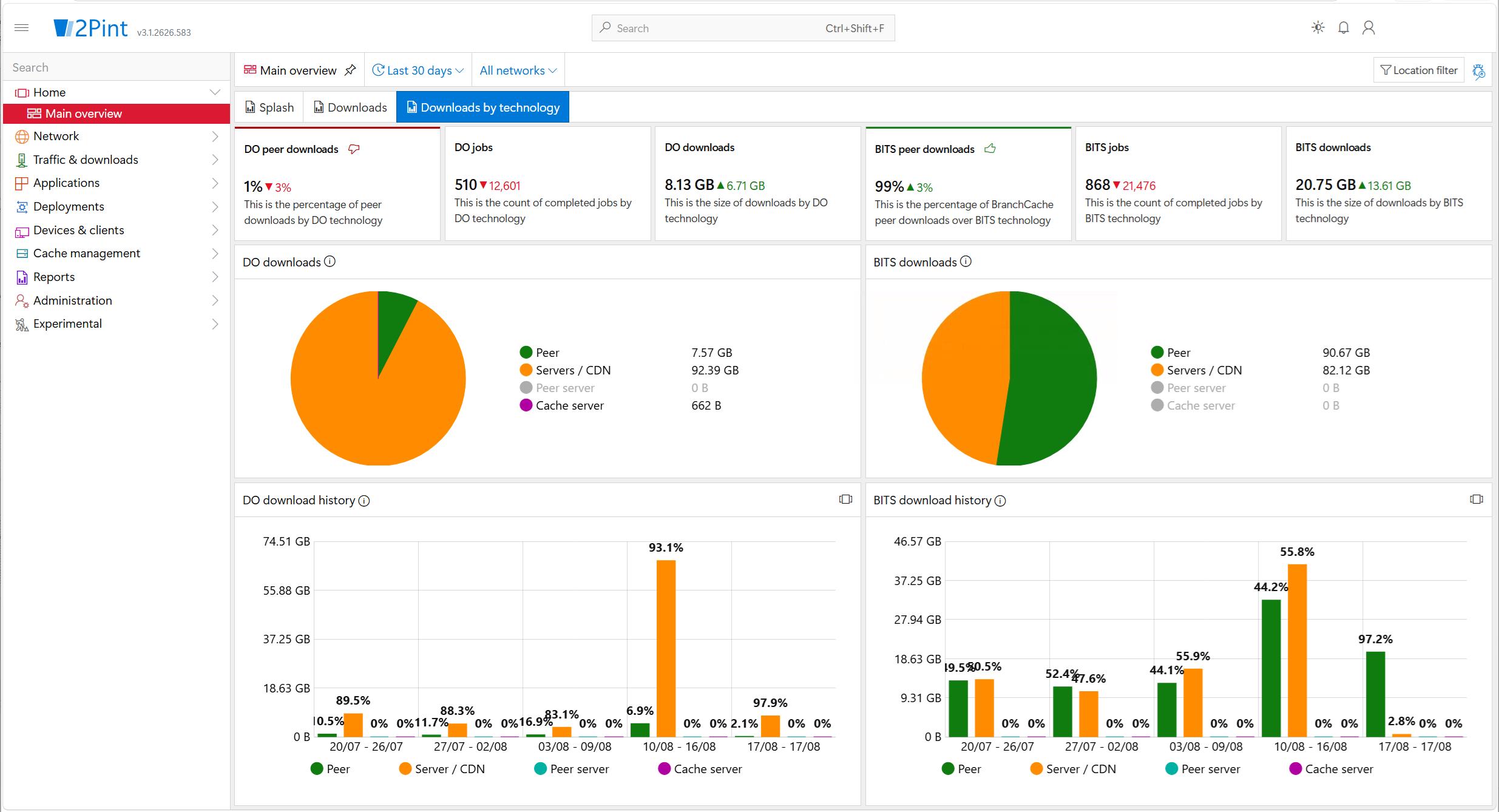The image size is (1499, 812).
Task: Click the DO peer downloads thumbs-down icon
Action: [354, 149]
